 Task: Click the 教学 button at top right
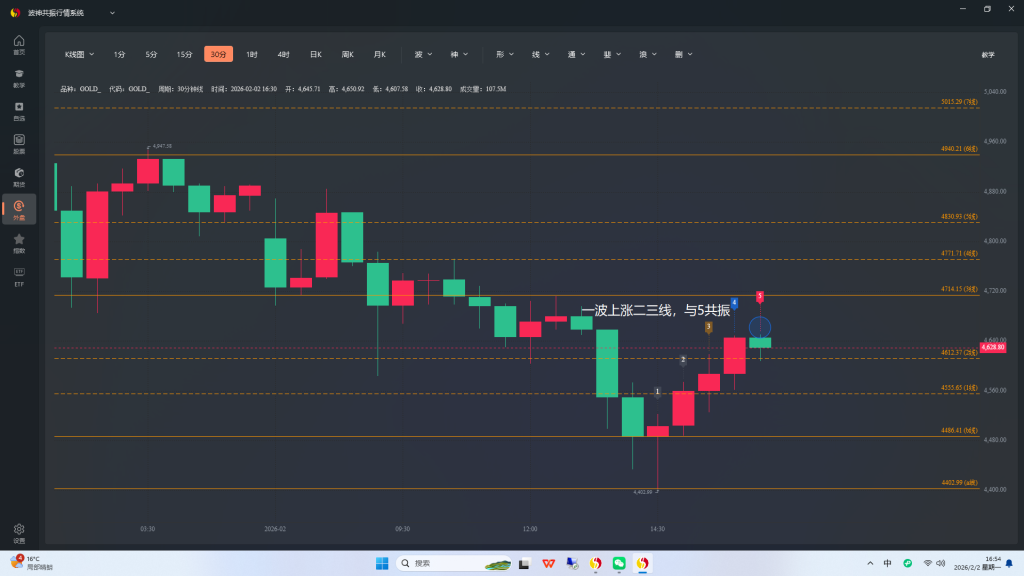[x=988, y=54]
